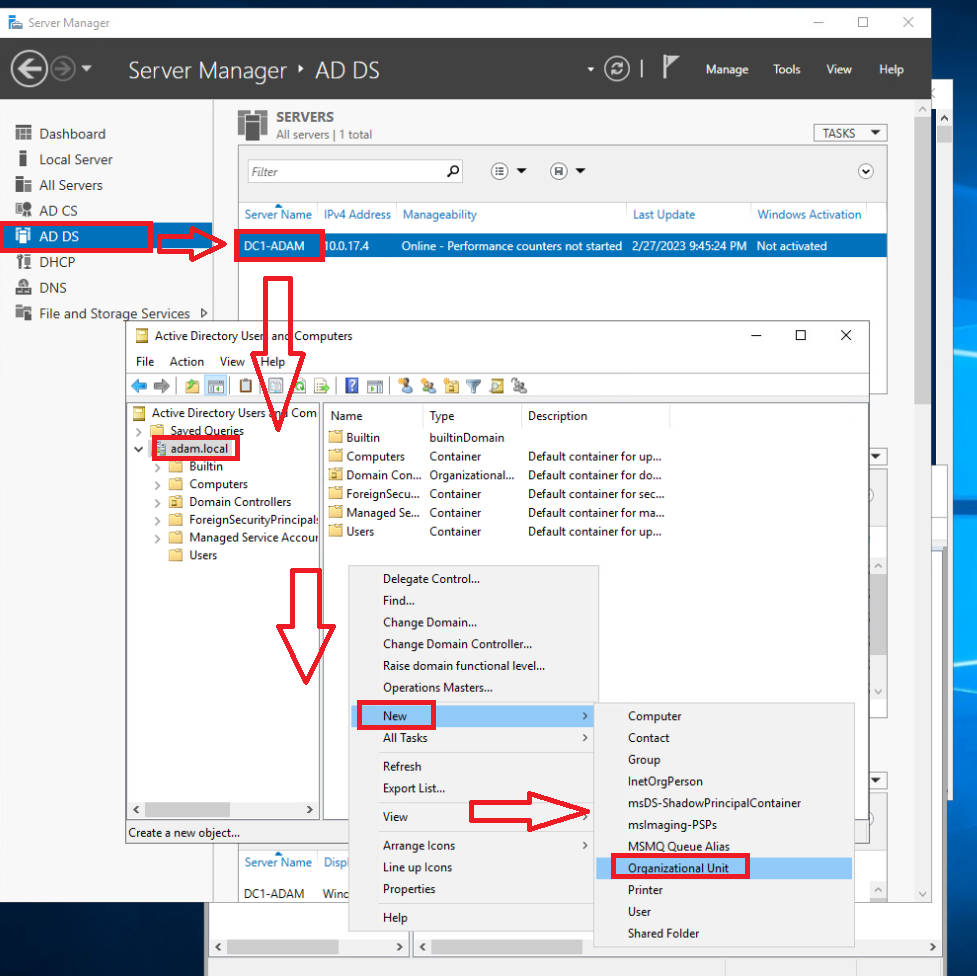977x976 pixels.
Task: Click Delegate Control in context menu
Action: pos(431,578)
